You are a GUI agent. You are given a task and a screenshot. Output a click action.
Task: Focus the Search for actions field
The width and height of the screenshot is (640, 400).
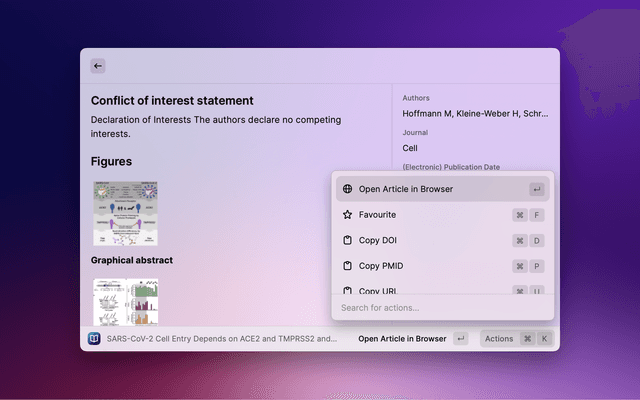pos(440,308)
